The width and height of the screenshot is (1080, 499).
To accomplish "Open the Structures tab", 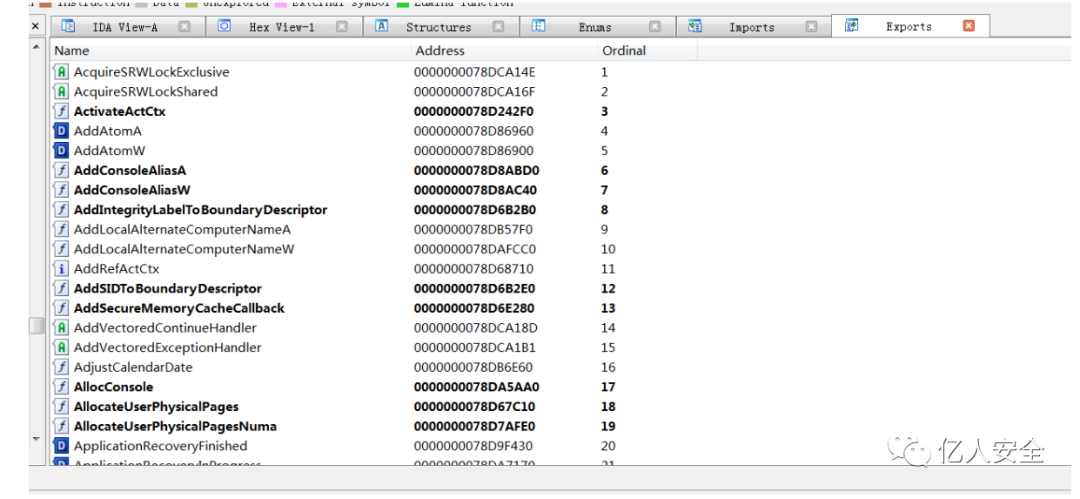I will [441, 27].
